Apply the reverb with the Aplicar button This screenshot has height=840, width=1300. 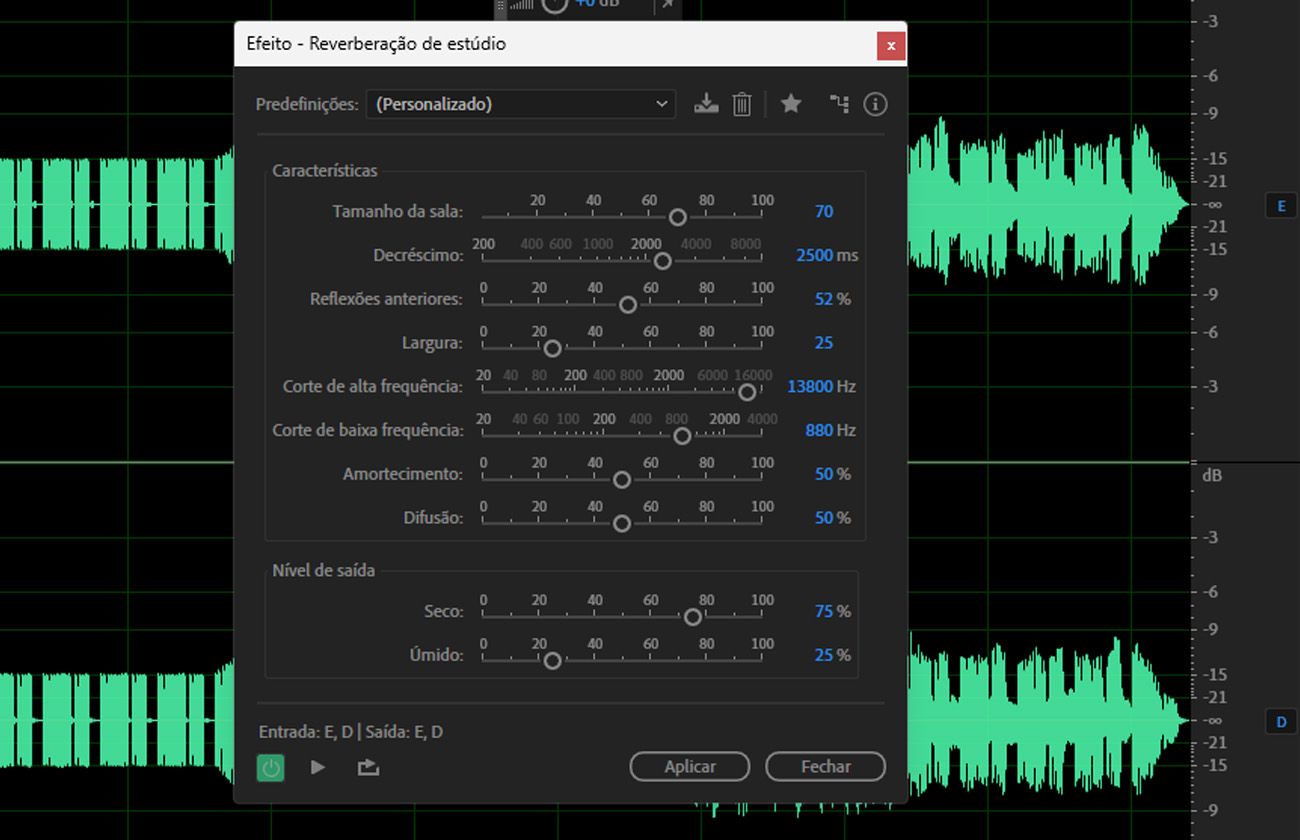click(689, 766)
